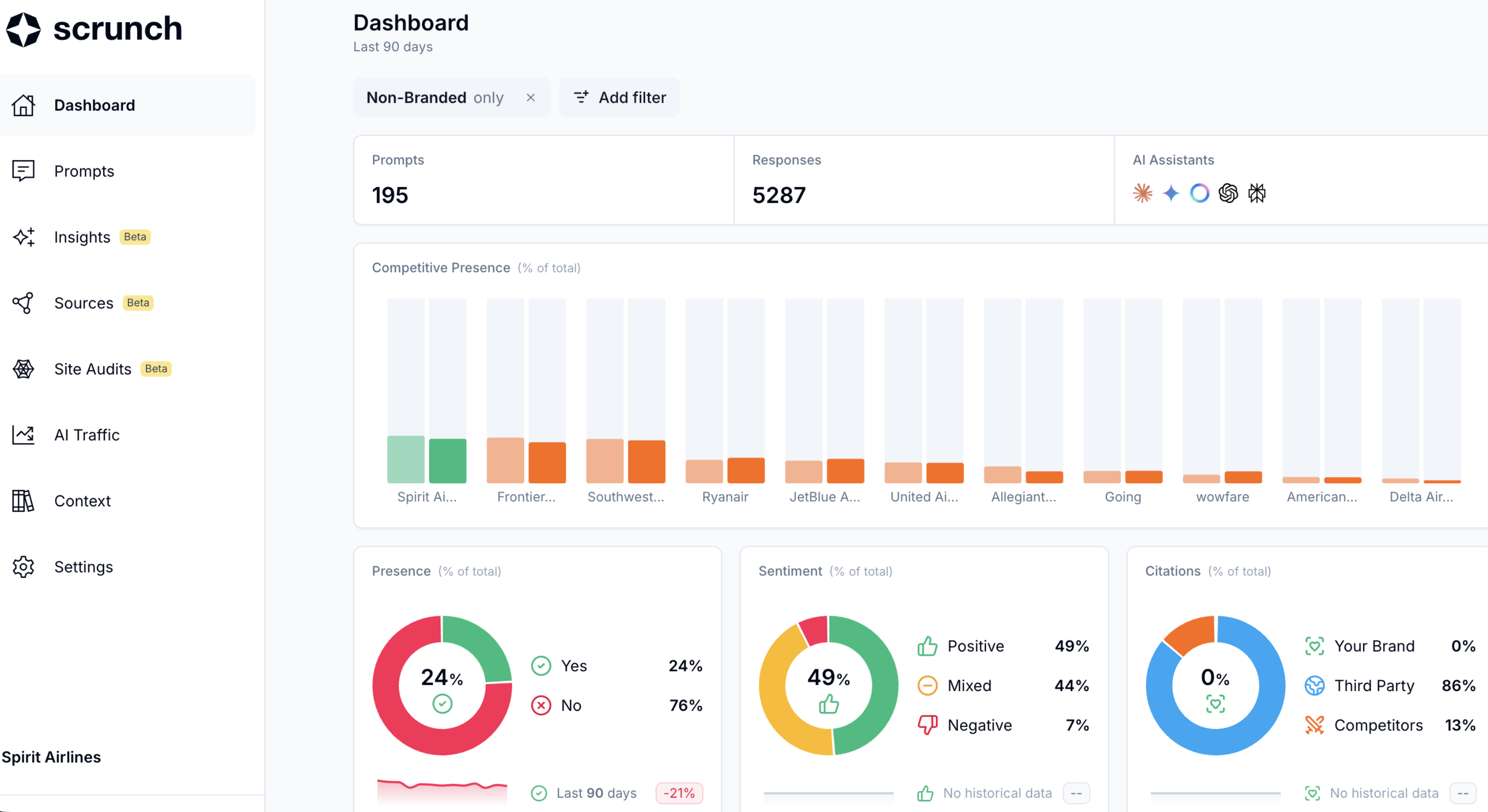
Task: Click the ChatGPT logo under AI Assistants
Action: pyautogui.click(x=1229, y=193)
